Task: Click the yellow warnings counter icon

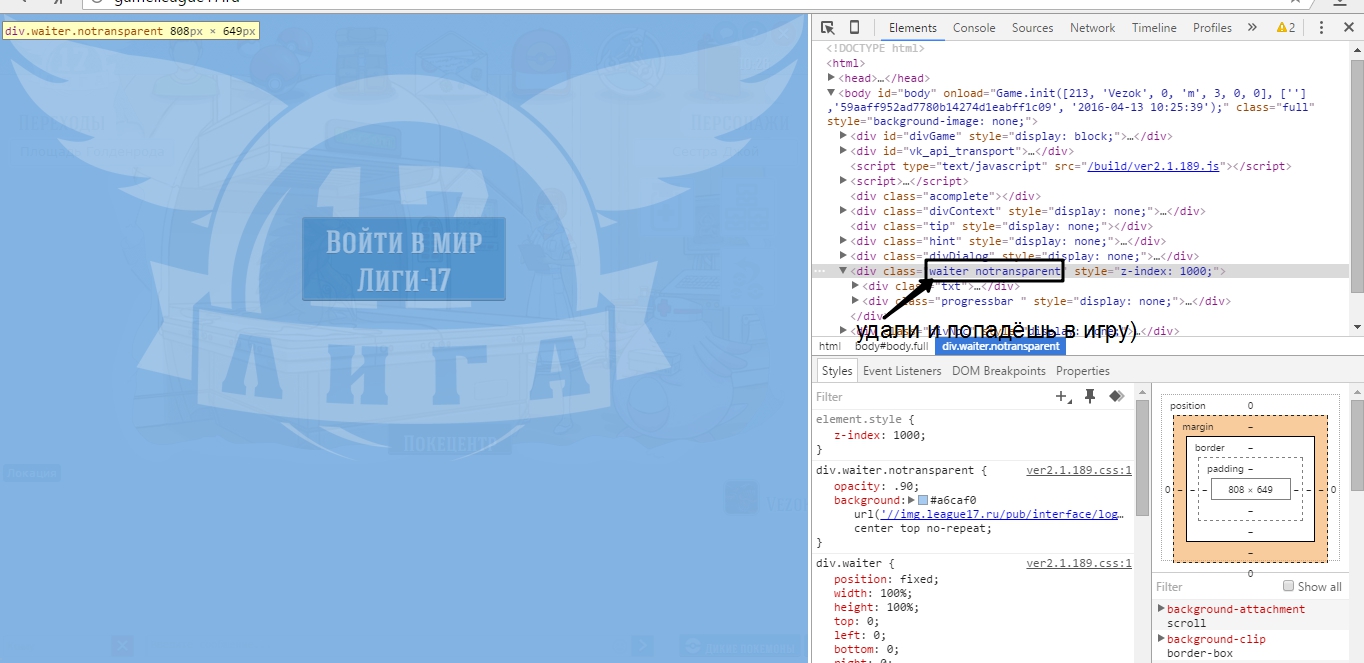Action: pyautogui.click(x=1286, y=28)
